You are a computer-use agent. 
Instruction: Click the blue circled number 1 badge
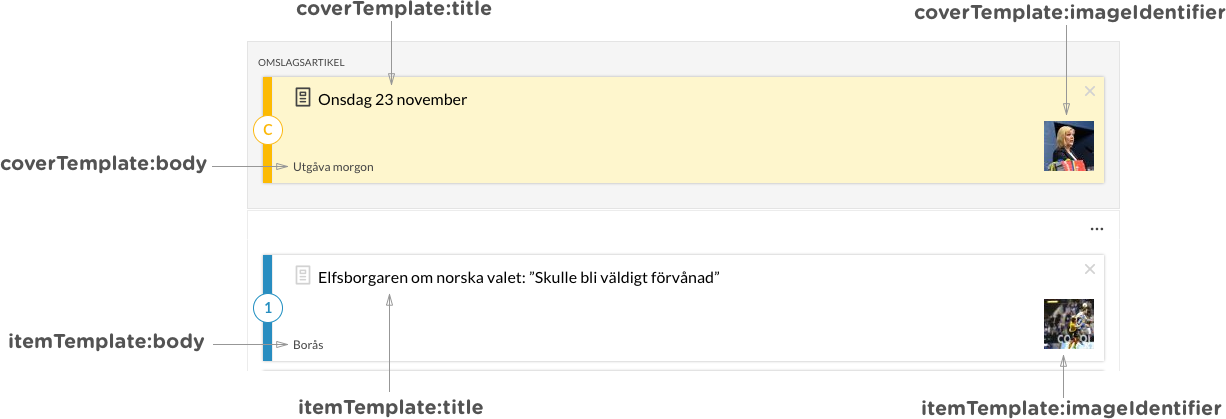[268, 308]
